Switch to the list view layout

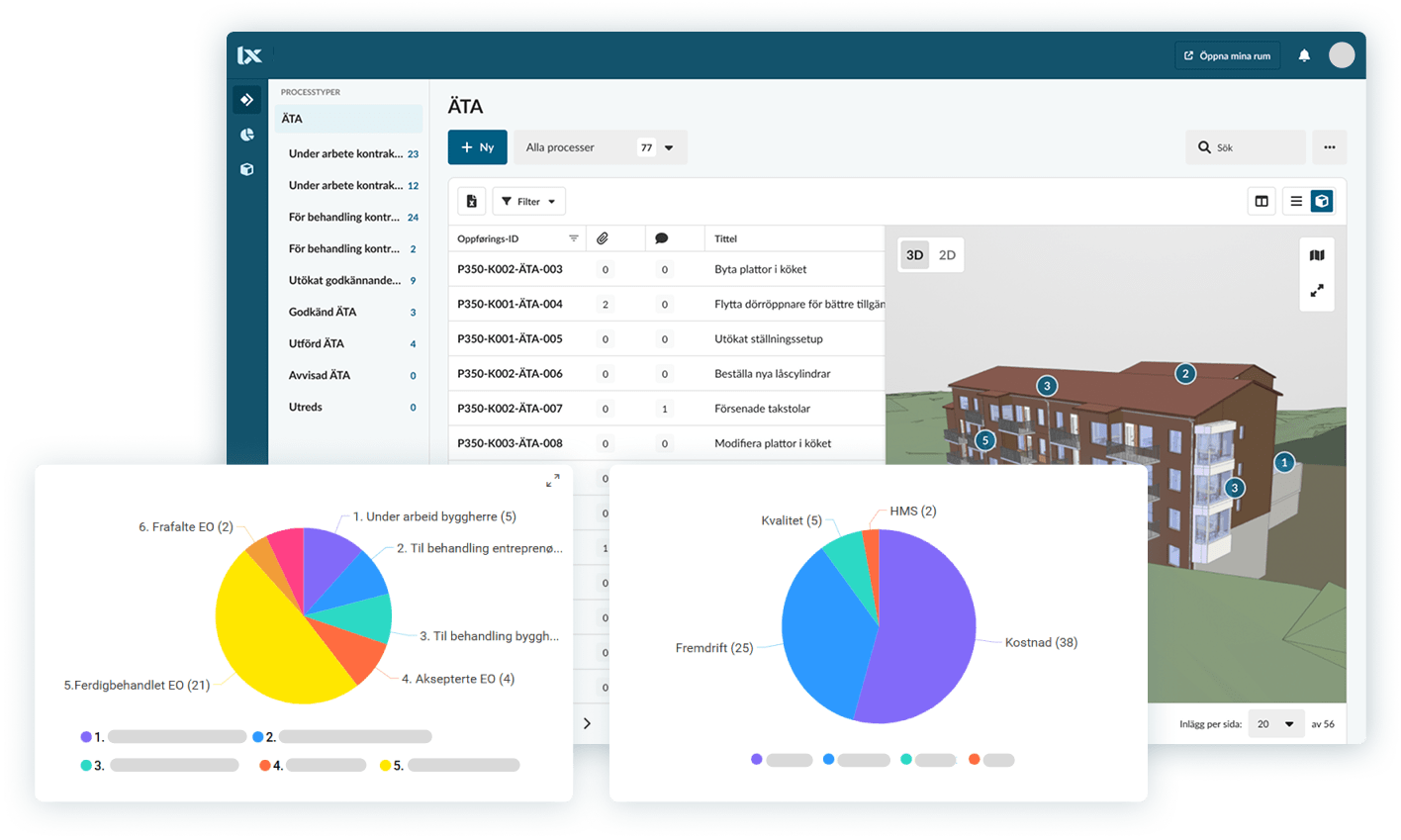click(x=1296, y=201)
